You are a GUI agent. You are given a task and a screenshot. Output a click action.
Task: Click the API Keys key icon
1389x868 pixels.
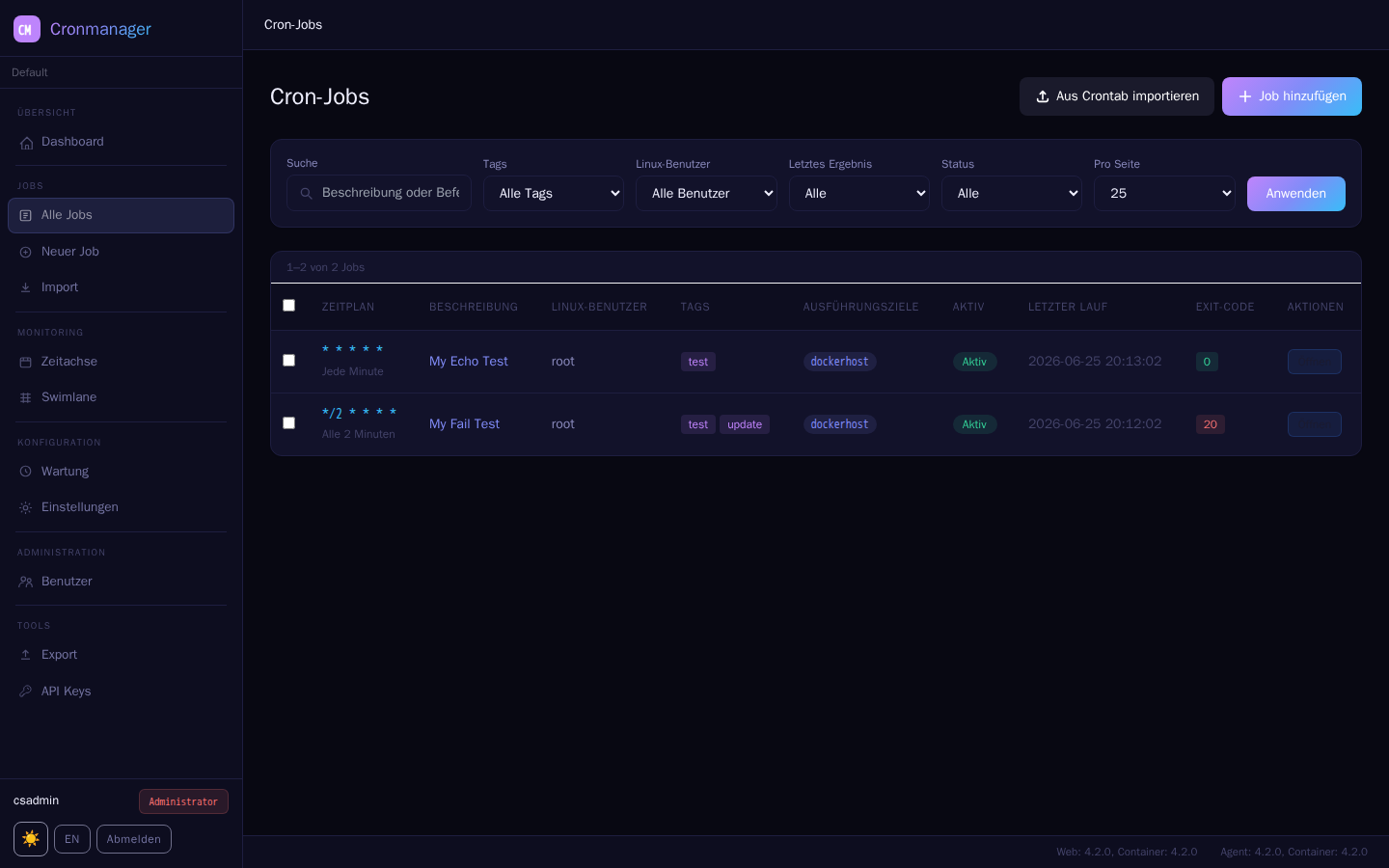pyautogui.click(x=26, y=692)
